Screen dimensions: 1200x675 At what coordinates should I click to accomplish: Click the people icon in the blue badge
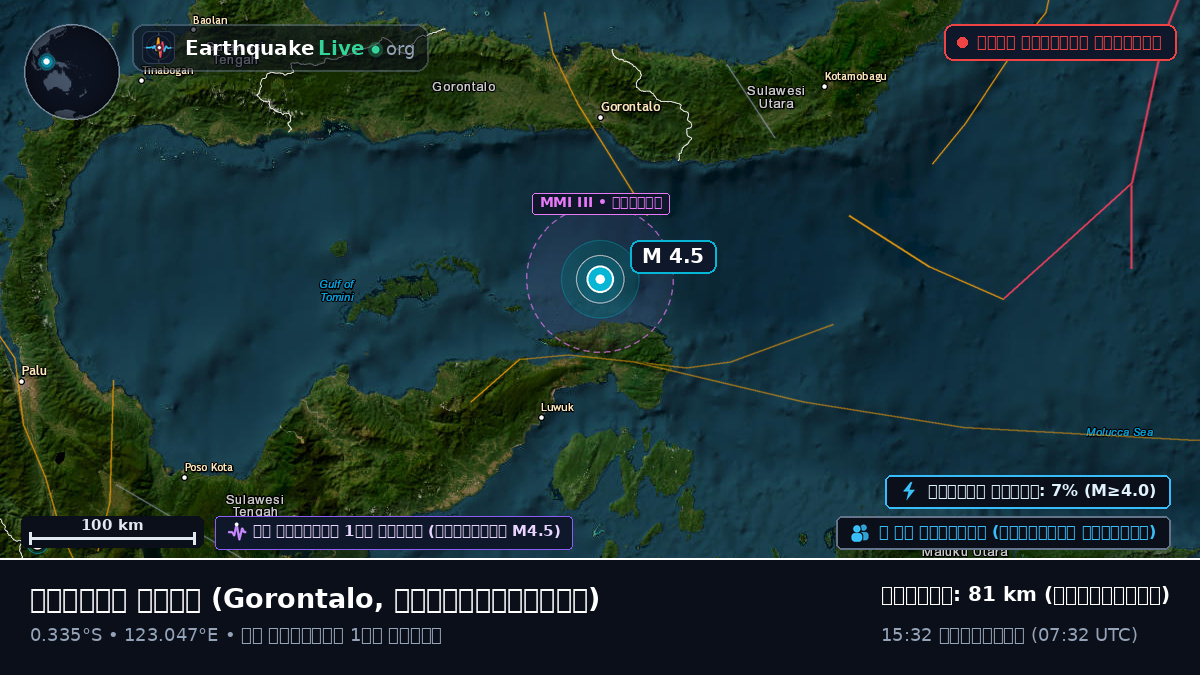click(x=860, y=533)
